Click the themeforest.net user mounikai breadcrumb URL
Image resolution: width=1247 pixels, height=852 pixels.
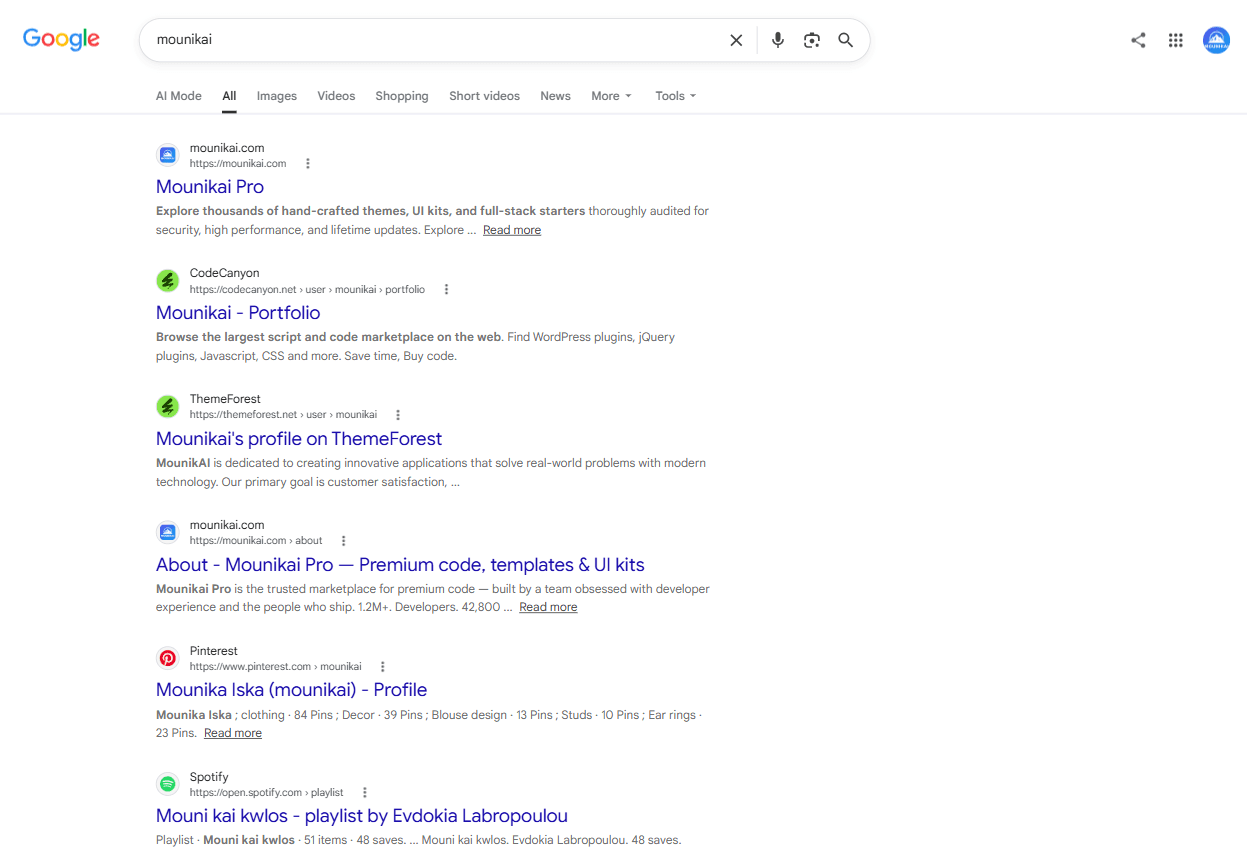[x=283, y=415]
